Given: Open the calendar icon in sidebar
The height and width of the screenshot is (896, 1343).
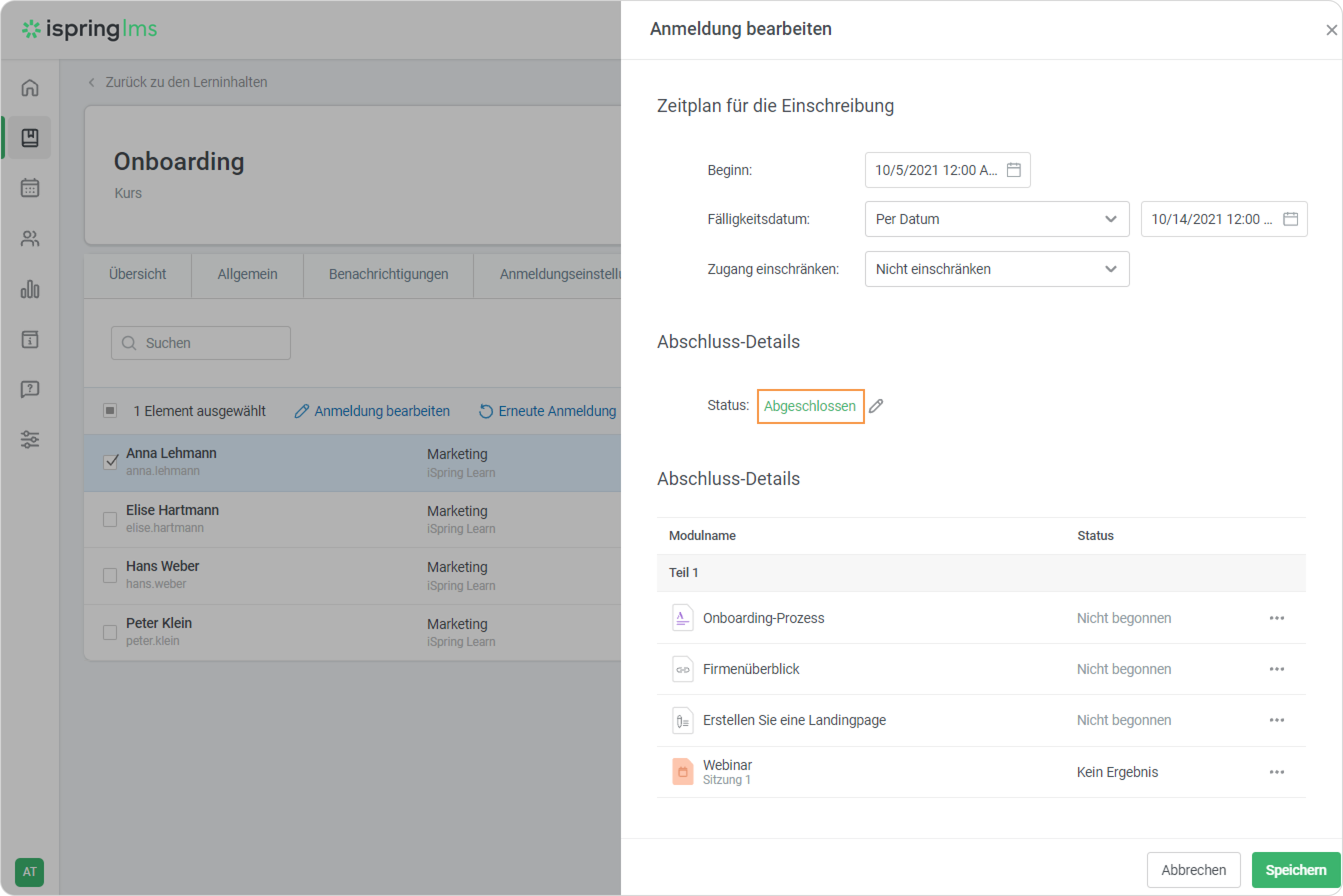Looking at the screenshot, I should (x=29, y=188).
